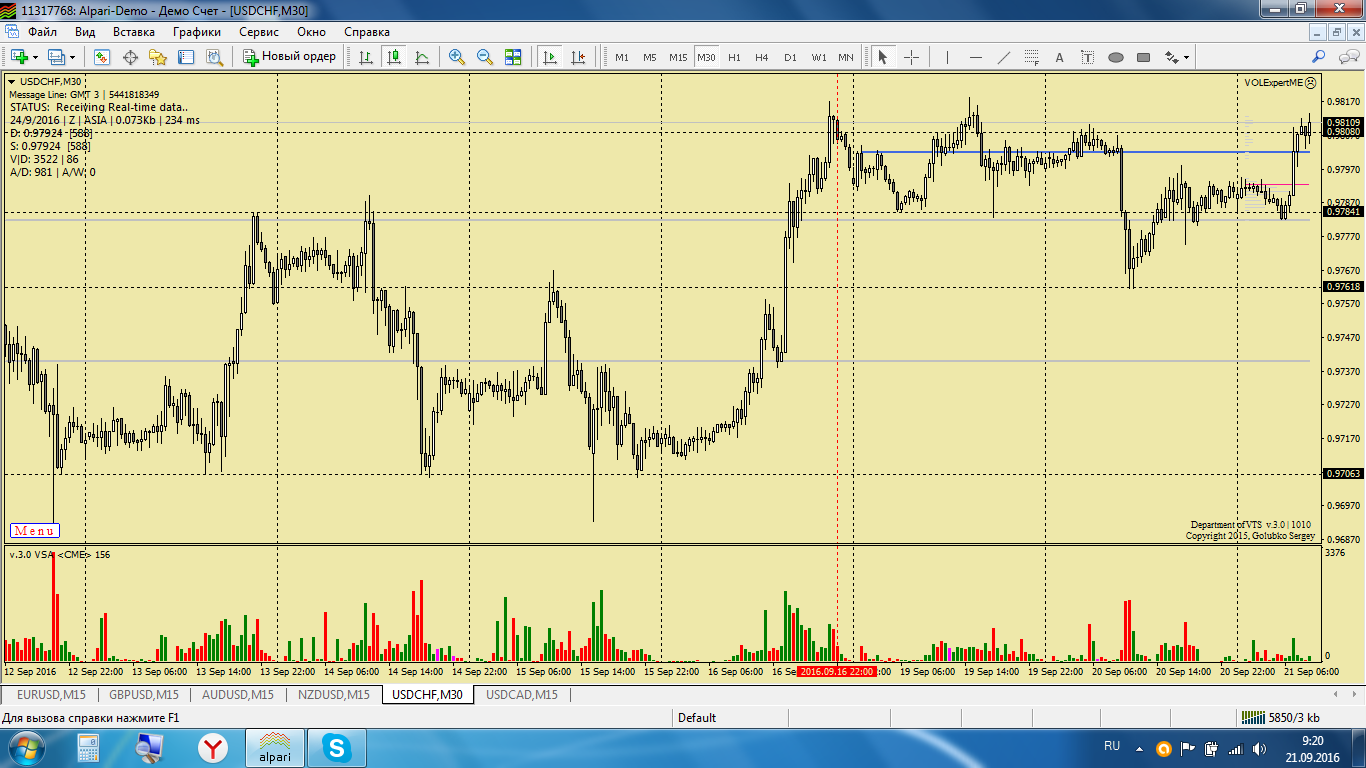Image resolution: width=1366 pixels, height=768 pixels.
Task: Open Skype from the taskbar
Action: click(x=336, y=748)
